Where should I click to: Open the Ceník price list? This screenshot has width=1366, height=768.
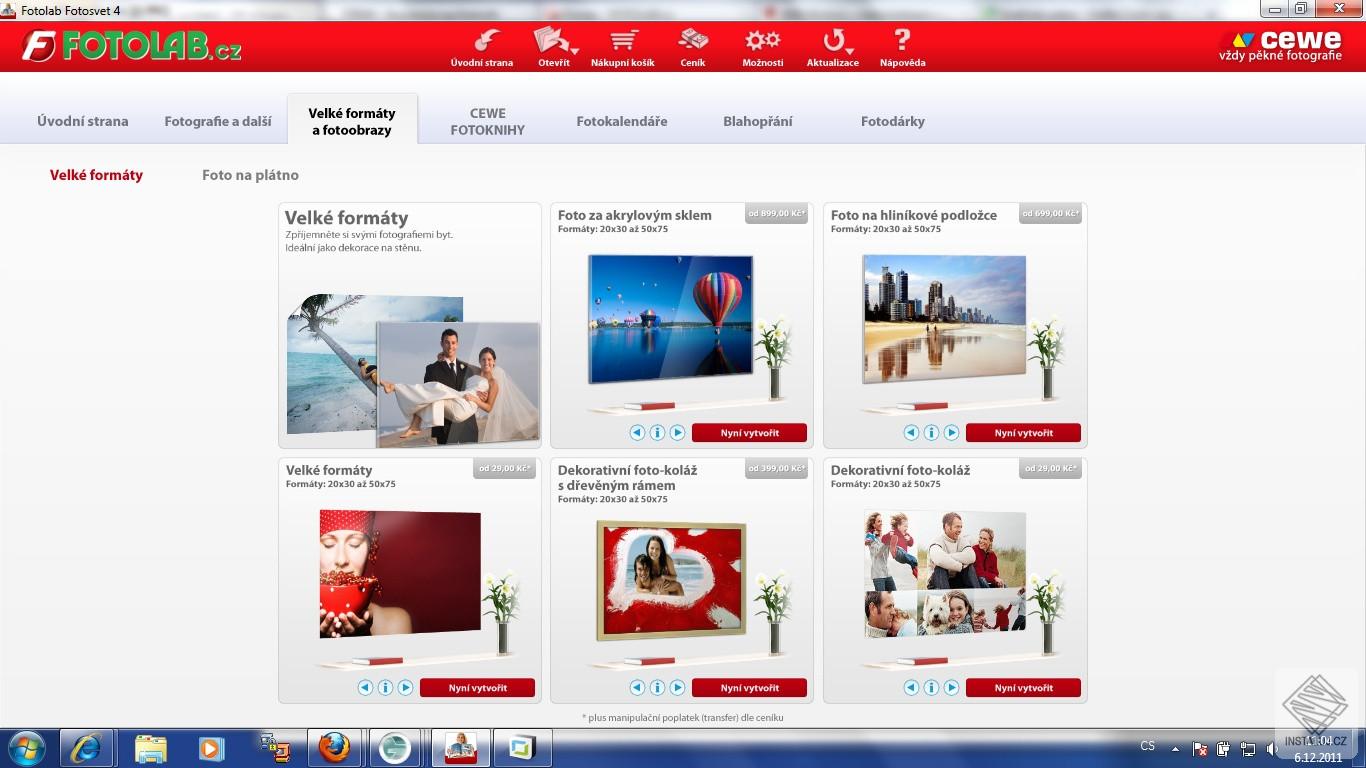coord(693,47)
